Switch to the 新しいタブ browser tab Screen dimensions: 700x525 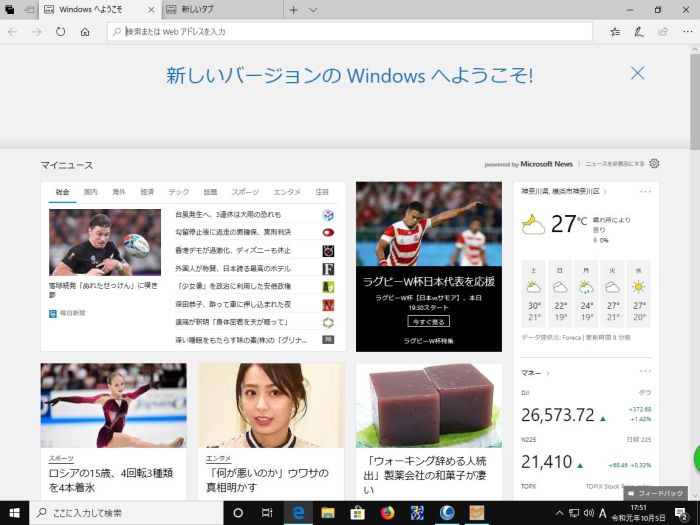coord(218,10)
